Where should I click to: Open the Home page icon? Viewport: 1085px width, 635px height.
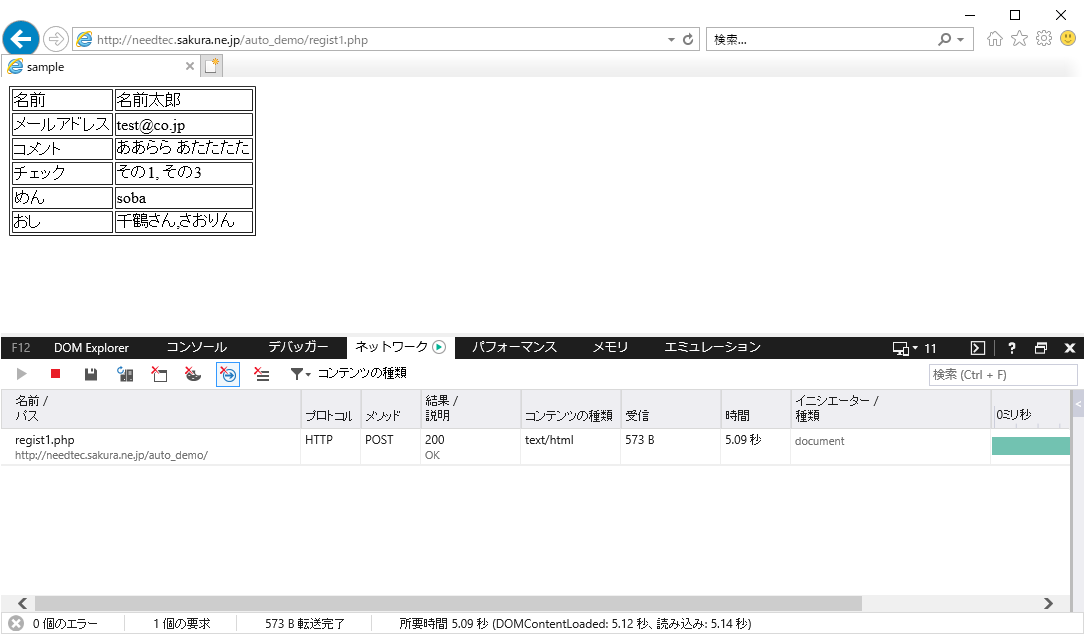pyautogui.click(x=994, y=39)
